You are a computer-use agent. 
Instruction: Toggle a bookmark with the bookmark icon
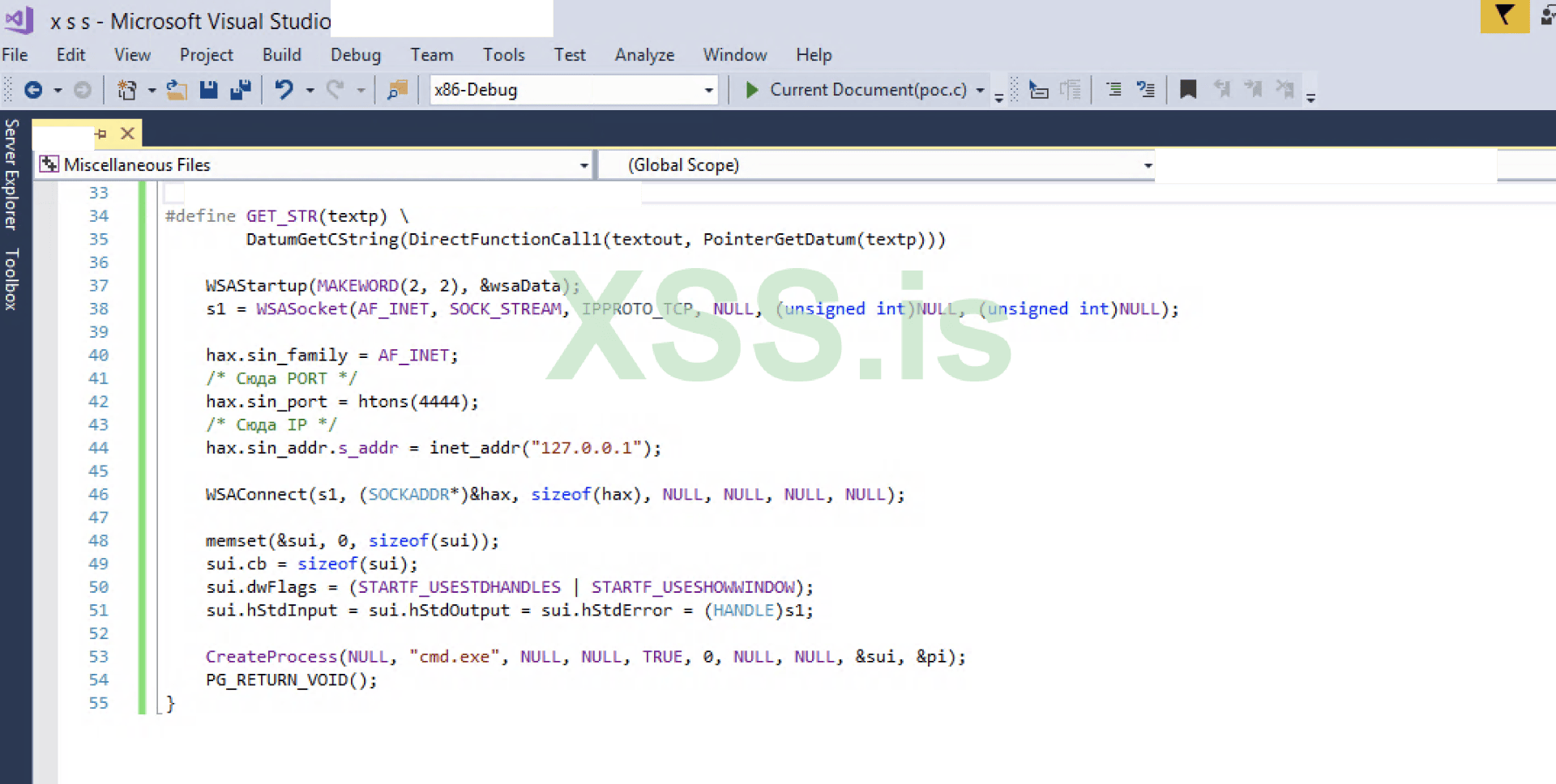tap(1188, 90)
